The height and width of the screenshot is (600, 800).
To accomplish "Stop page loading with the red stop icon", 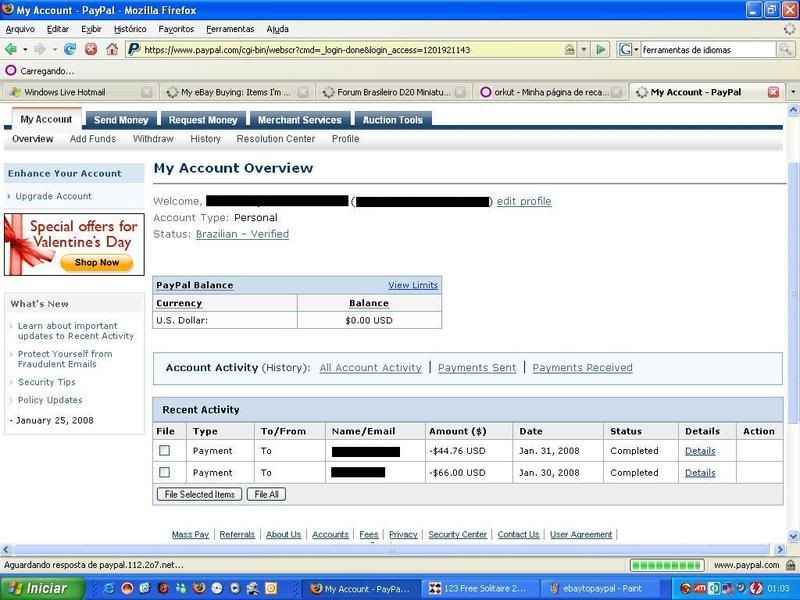I will coord(91,49).
